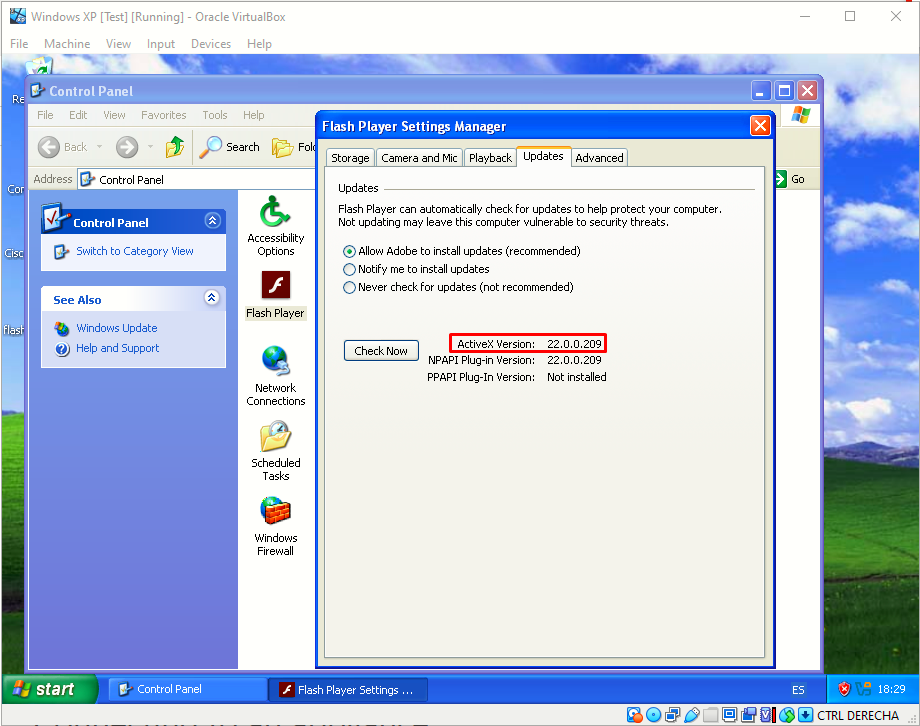Open the VirtualBox Devices menu
The height and width of the screenshot is (726, 920).
click(x=211, y=44)
